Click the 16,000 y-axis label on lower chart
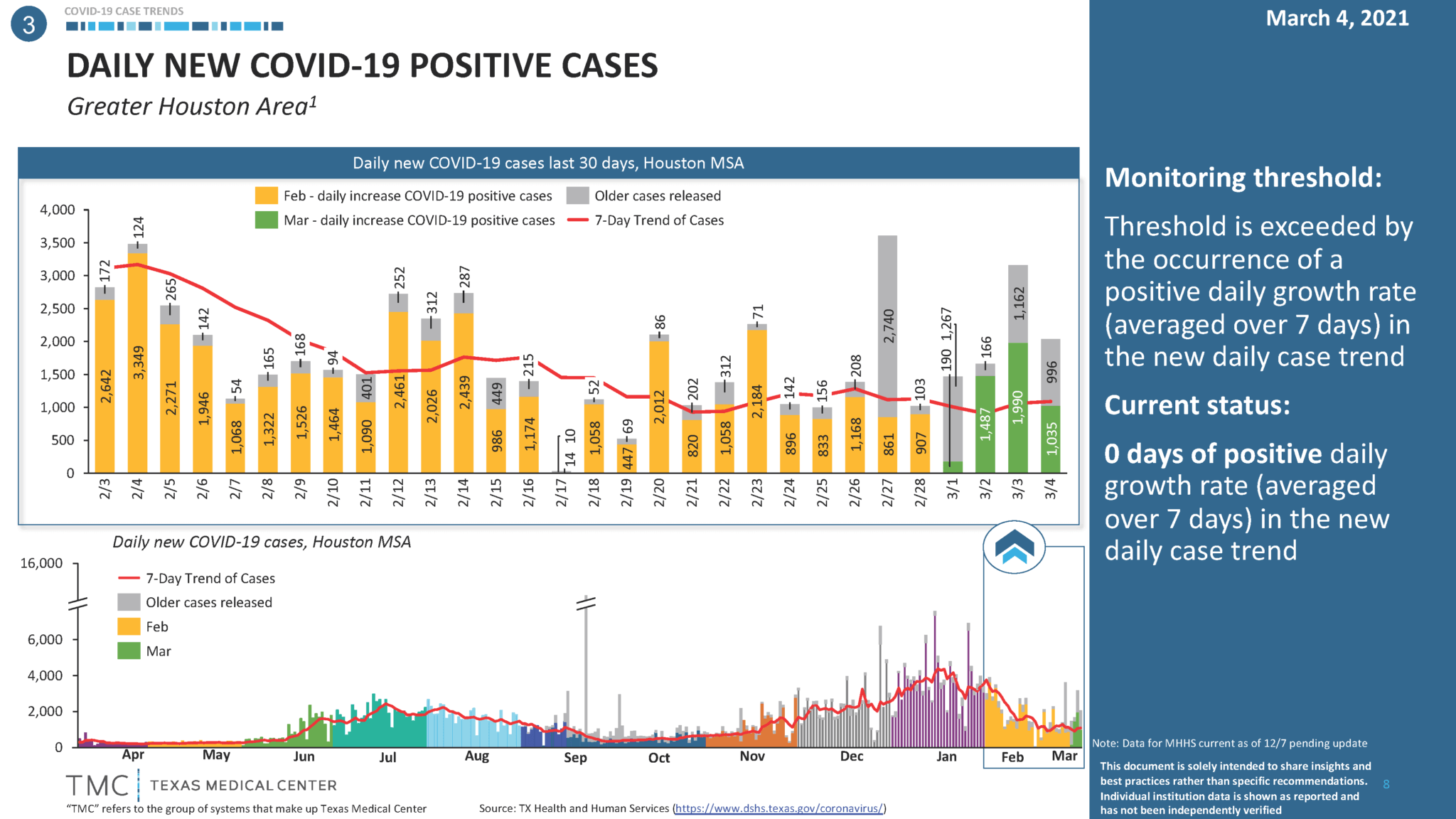The width and height of the screenshot is (1456, 819). 41,563
